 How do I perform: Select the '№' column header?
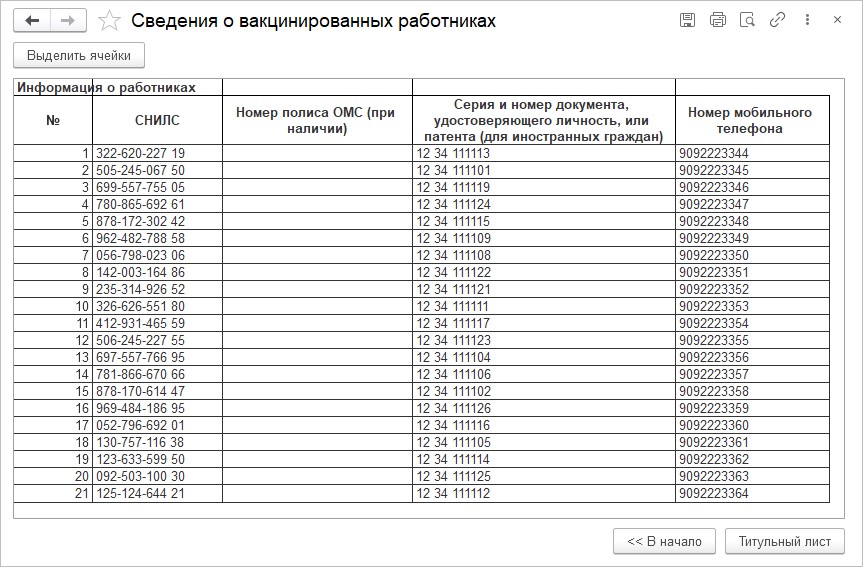53,121
